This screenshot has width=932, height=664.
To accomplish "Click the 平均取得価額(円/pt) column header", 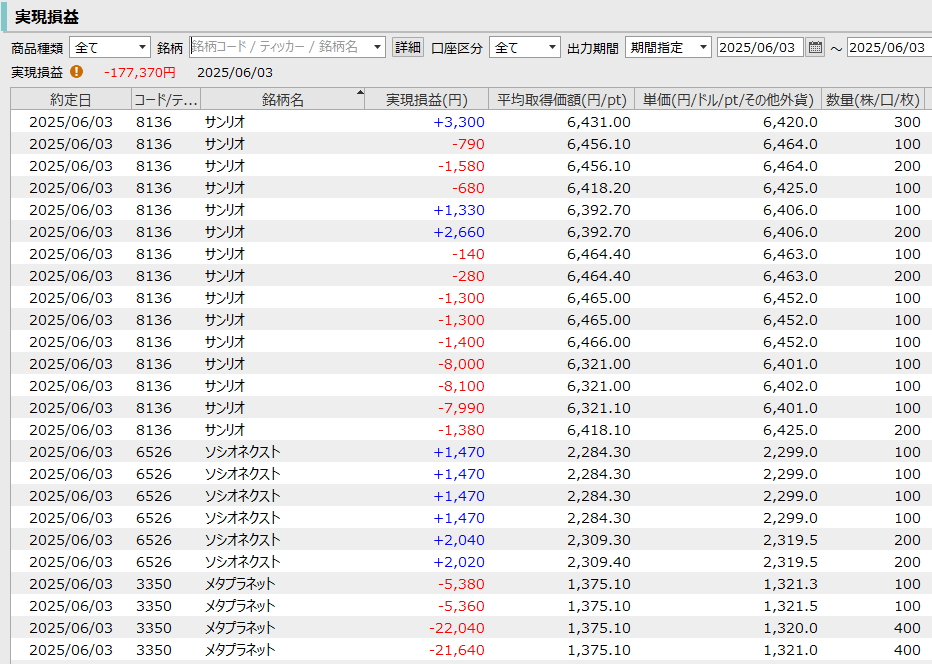I will (x=561, y=99).
